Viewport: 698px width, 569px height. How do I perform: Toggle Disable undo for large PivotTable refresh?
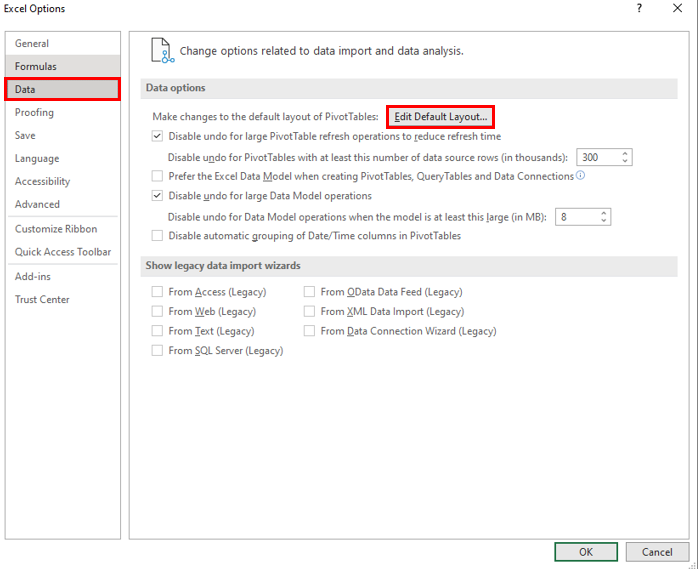click(x=157, y=136)
